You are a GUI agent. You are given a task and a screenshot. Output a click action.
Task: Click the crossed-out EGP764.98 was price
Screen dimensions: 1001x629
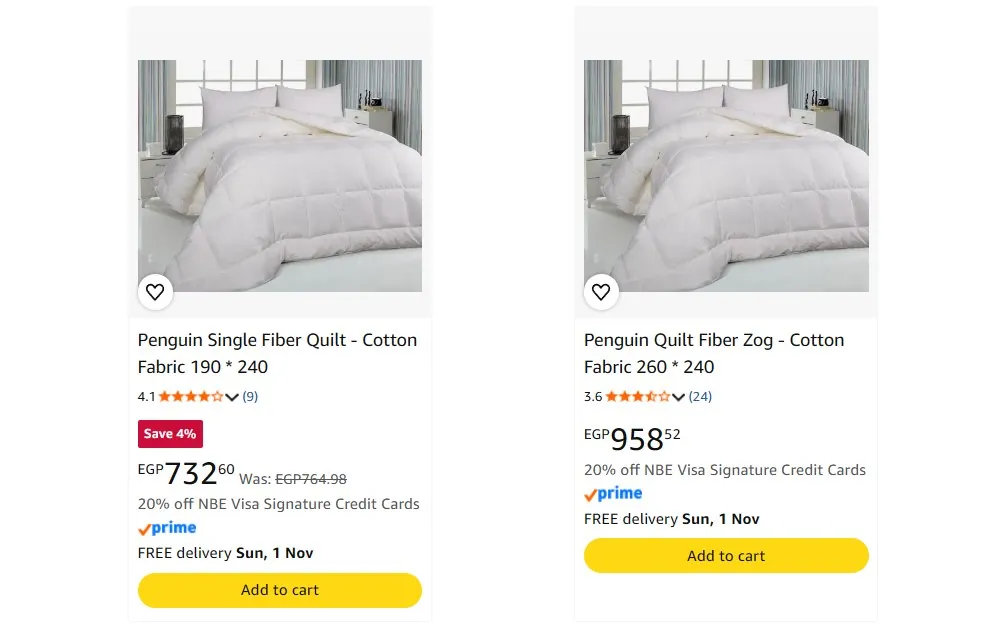pyautogui.click(x=311, y=479)
